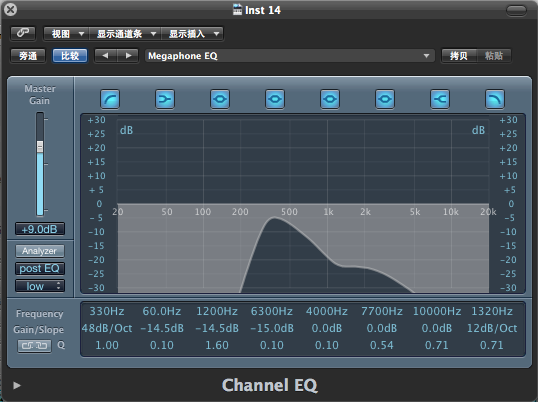Click the 0.0dB gain under 10000Hz

click(x=437, y=328)
